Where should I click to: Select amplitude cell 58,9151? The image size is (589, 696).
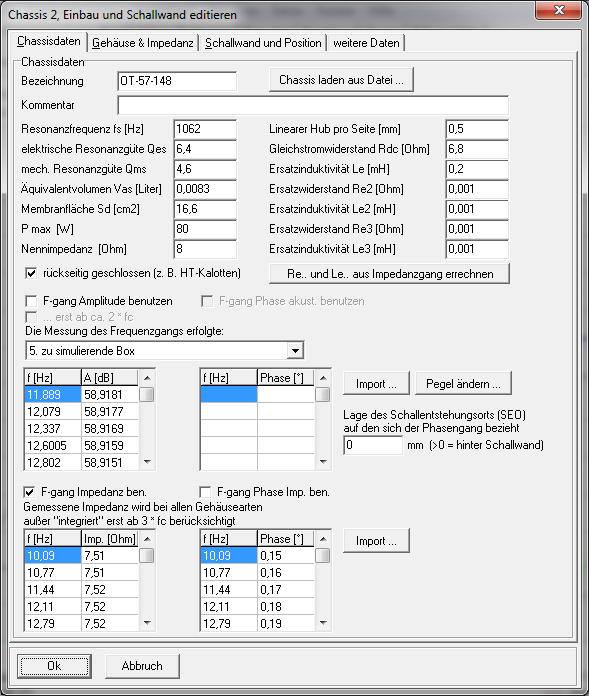110,463
